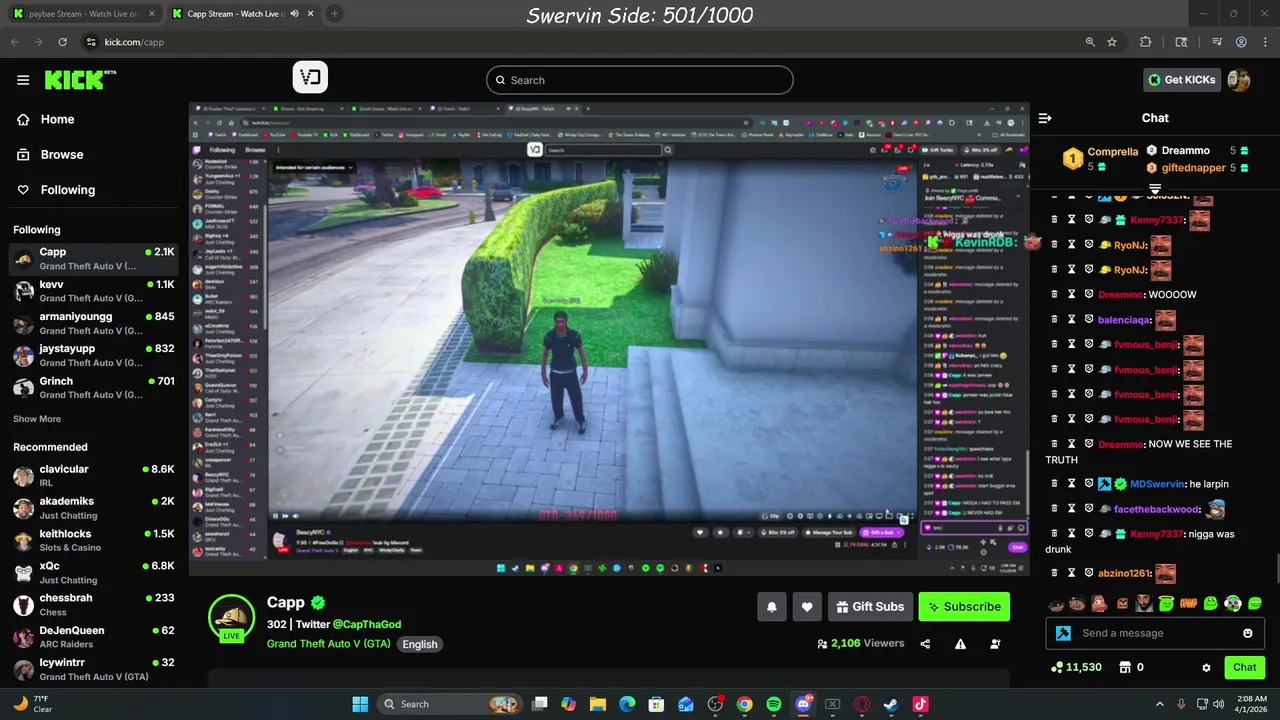
Task: Click the Send a message field
Action: 1155,633
